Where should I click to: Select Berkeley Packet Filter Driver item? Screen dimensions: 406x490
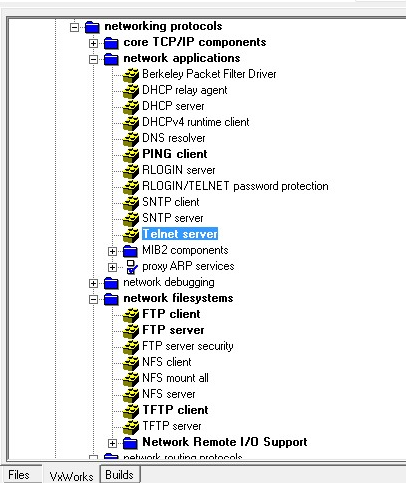point(209,74)
